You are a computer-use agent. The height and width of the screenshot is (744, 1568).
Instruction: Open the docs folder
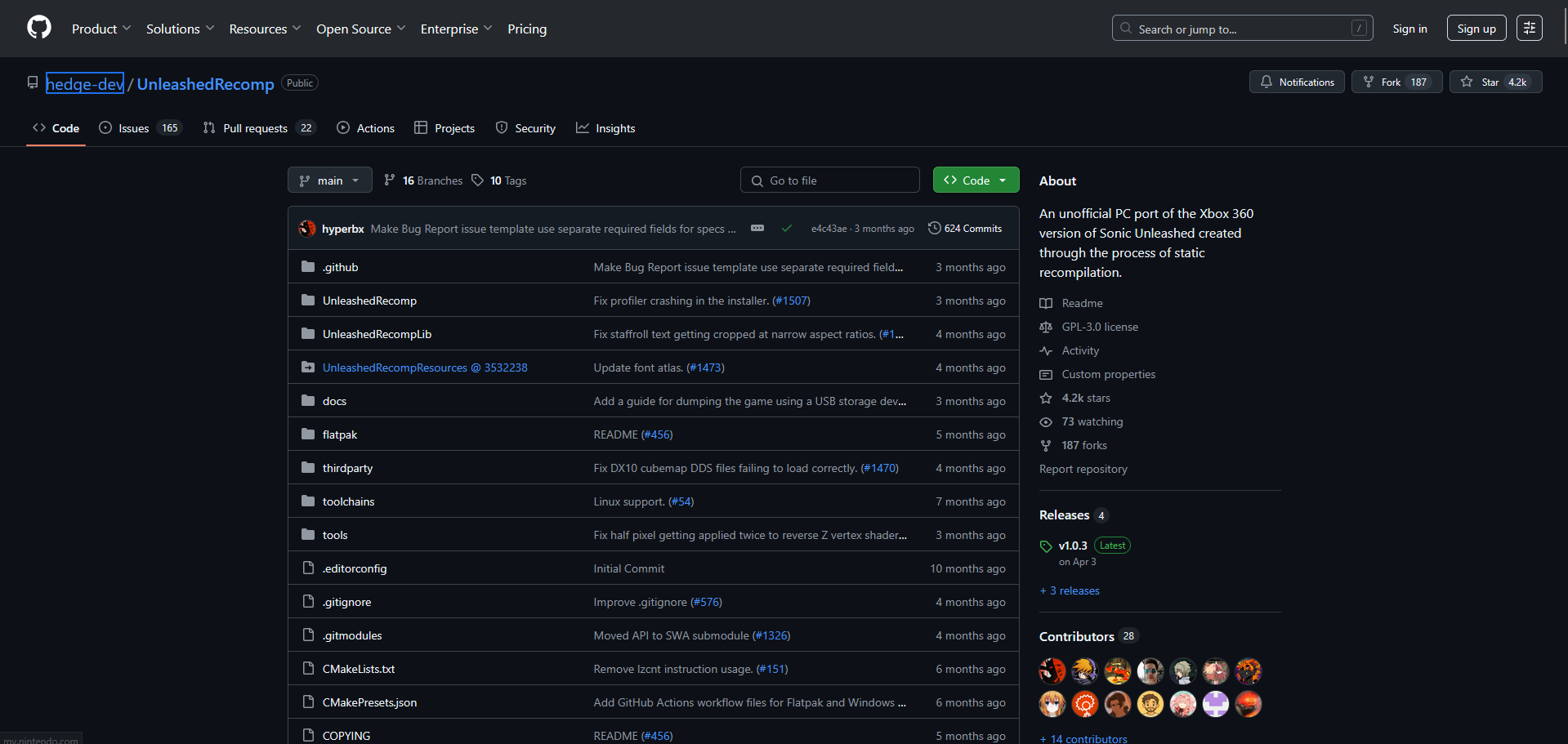(334, 401)
